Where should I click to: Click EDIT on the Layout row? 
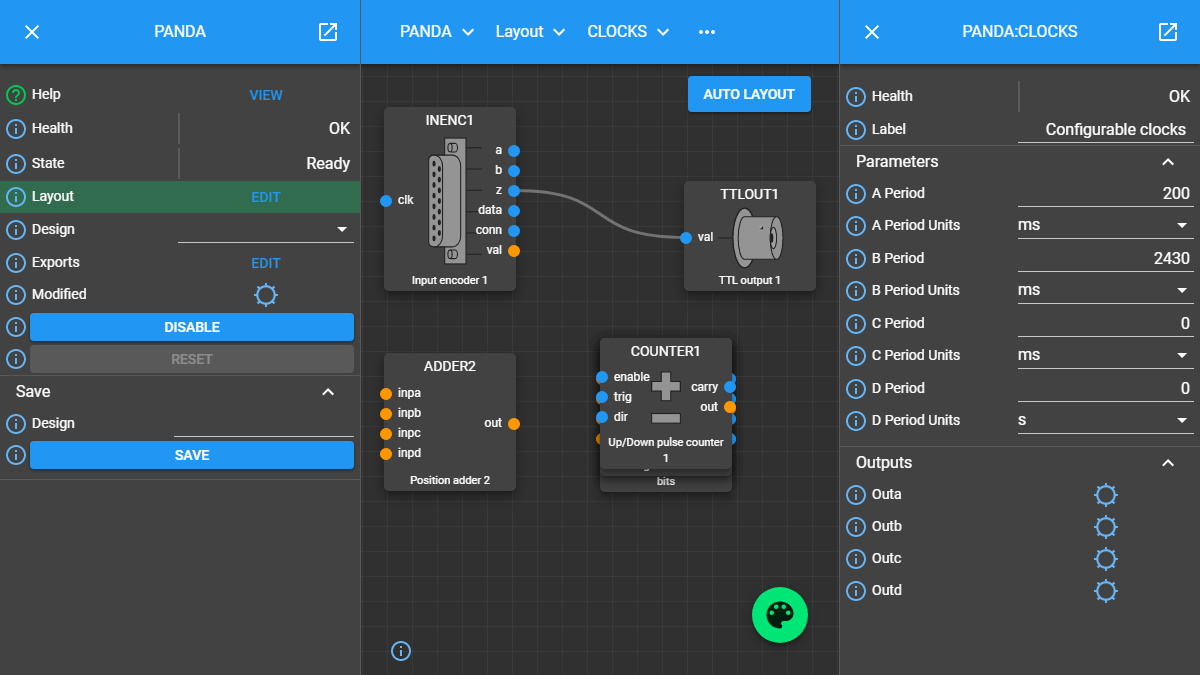point(266,197)
